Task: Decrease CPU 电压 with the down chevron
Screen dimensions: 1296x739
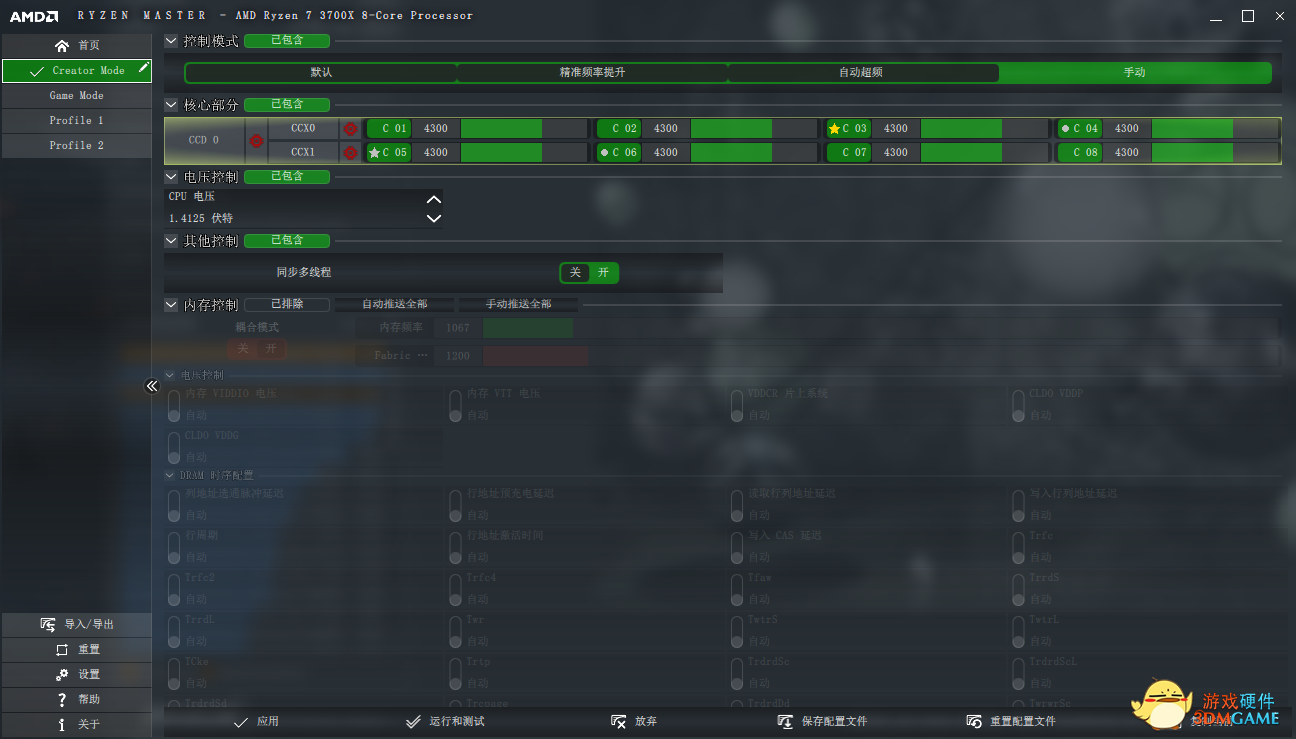Action: [433, 218]
